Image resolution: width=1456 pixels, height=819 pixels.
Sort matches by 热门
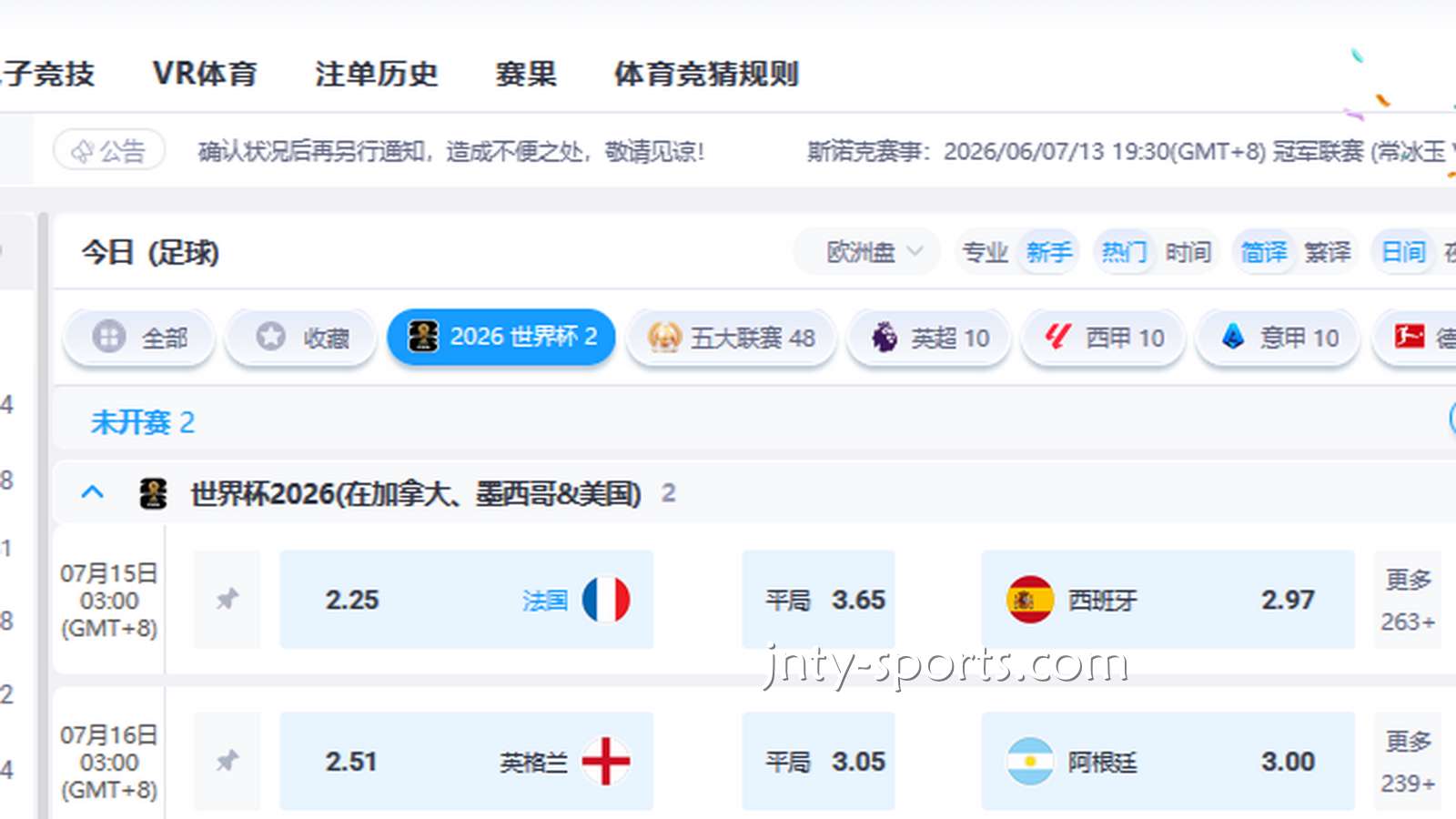point(1124,252)
